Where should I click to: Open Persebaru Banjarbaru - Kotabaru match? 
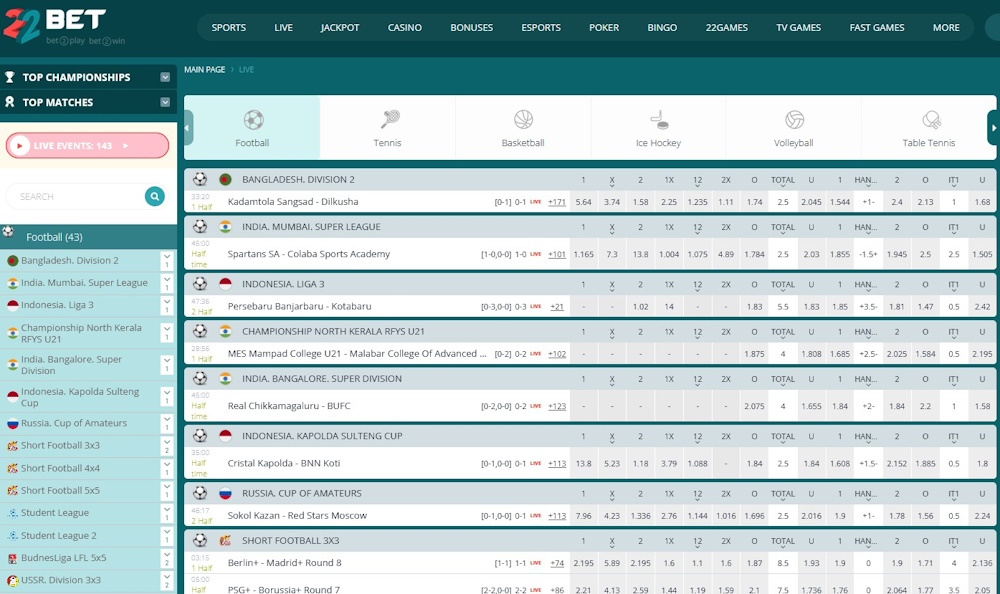299,306
